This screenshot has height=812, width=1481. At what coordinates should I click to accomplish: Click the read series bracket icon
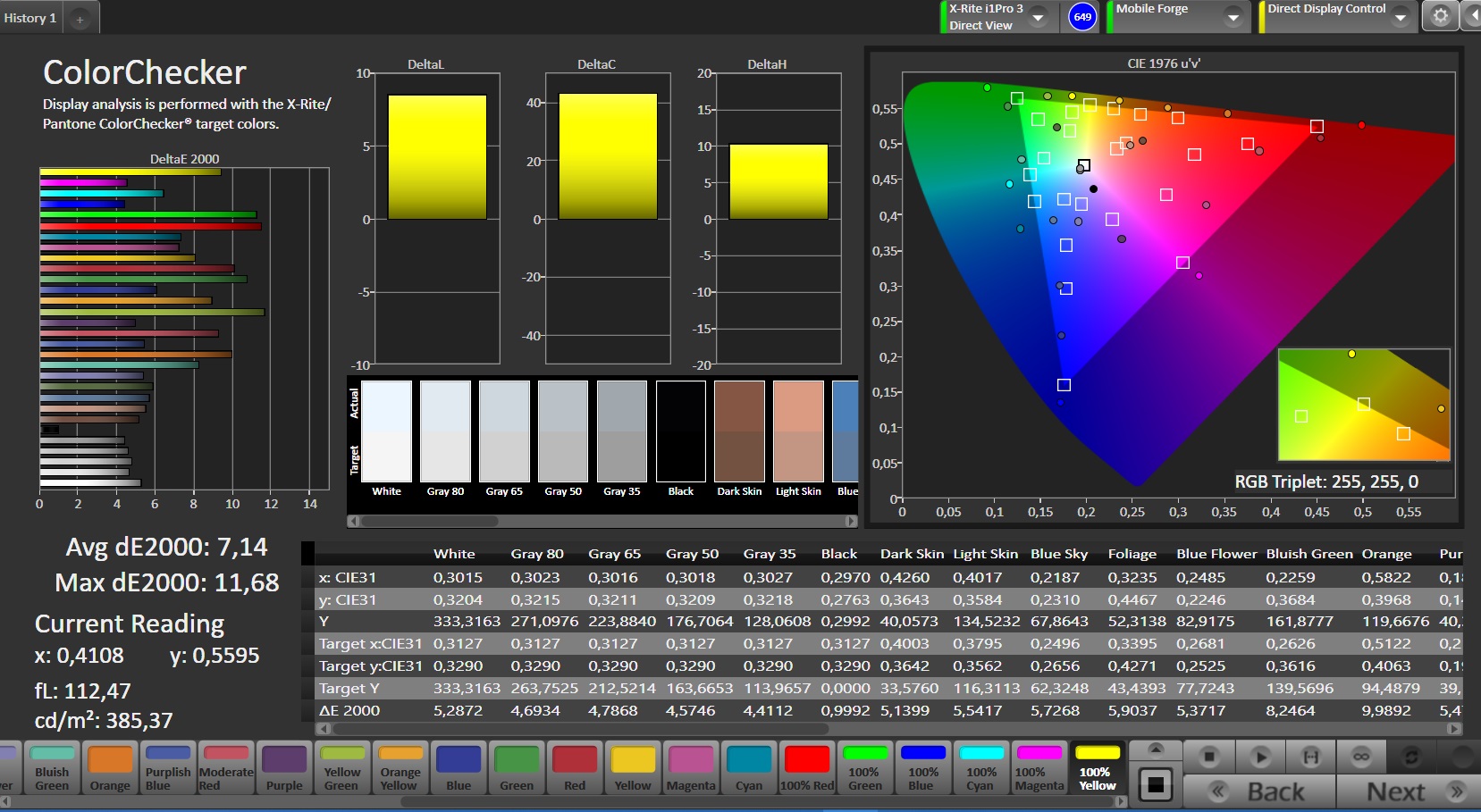pyautogui.click(x=1310, y=757)
